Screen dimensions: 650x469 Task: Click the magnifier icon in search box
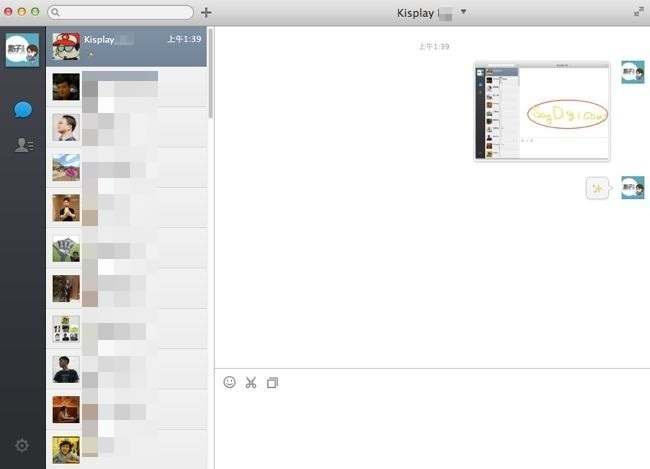pos(56,12)
